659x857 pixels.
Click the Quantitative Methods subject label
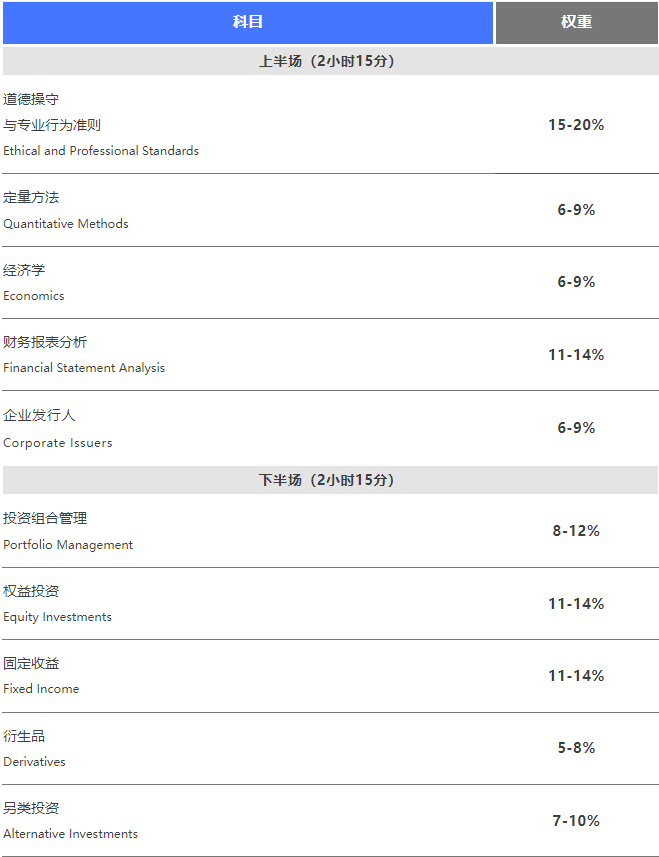[x=66, y=224]
